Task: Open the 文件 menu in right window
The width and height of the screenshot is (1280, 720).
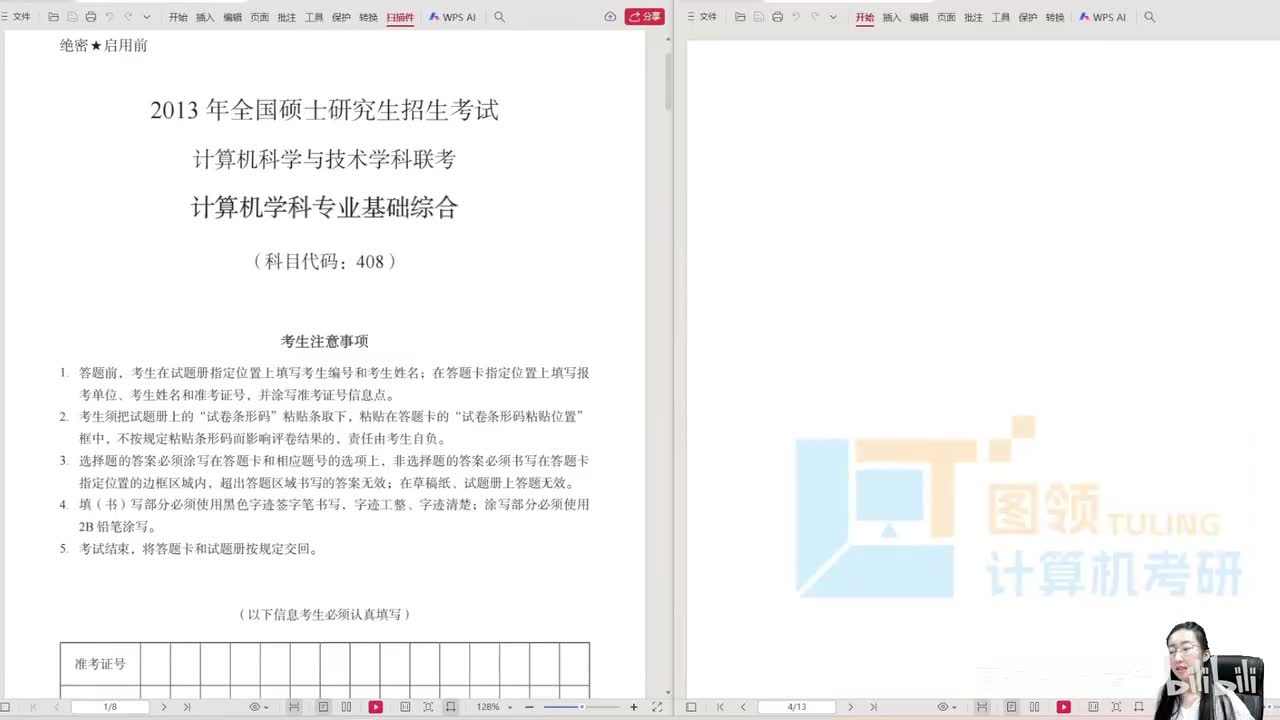Action: [x=703, y=17]
